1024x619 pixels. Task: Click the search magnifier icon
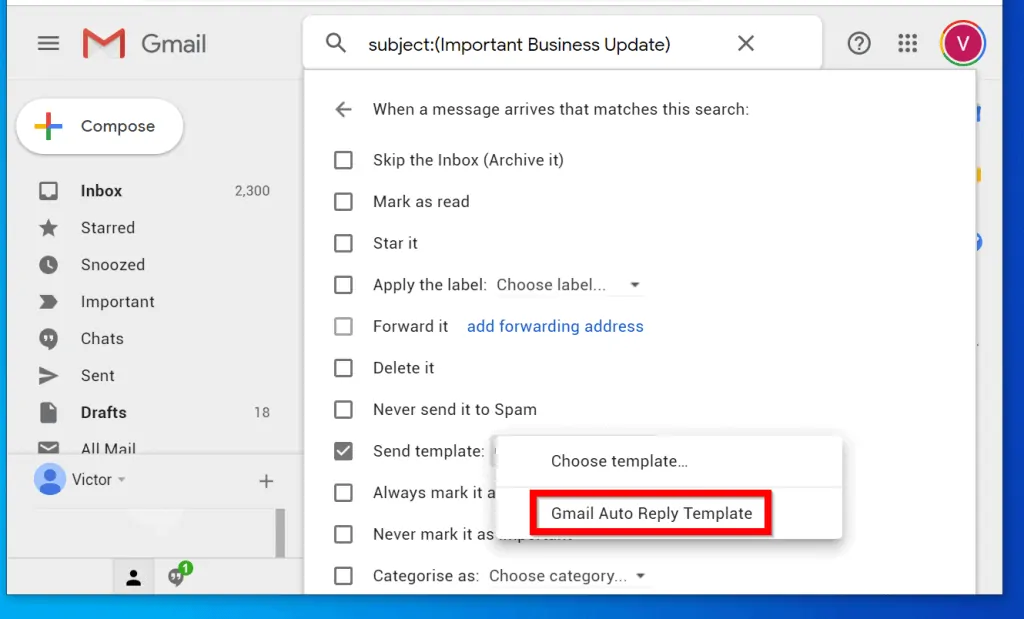click(336, 43)
